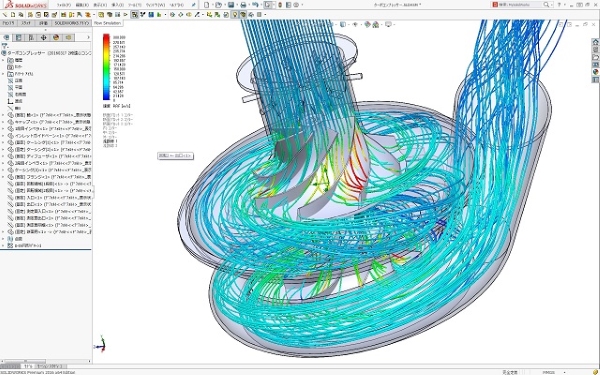Expand more panel tabs with the chevron
Viewport: 600px width, 375px height.
coord(88,38)
